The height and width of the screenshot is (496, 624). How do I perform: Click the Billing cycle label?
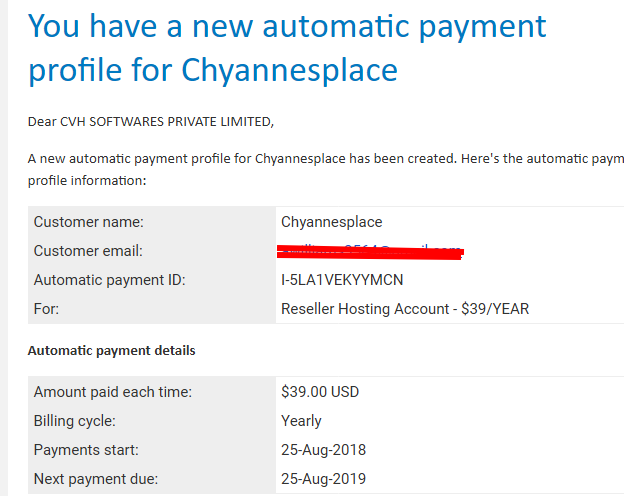(75, 421)
